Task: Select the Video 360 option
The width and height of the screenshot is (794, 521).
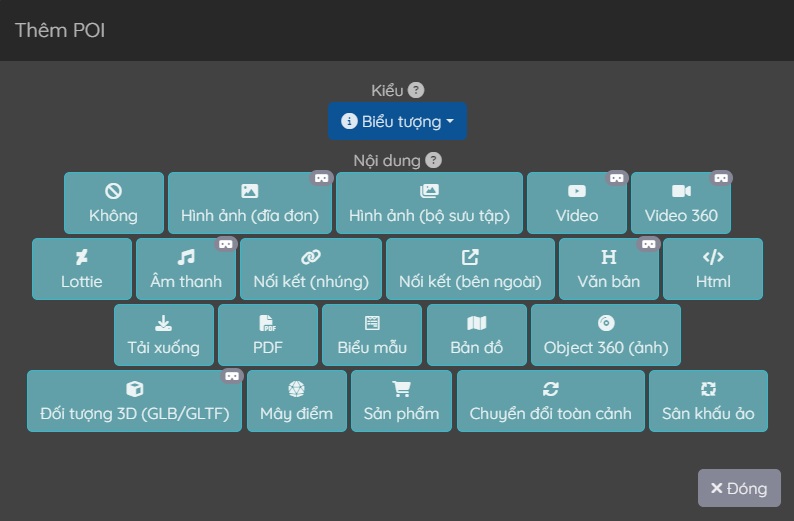Action: (681, 203)
